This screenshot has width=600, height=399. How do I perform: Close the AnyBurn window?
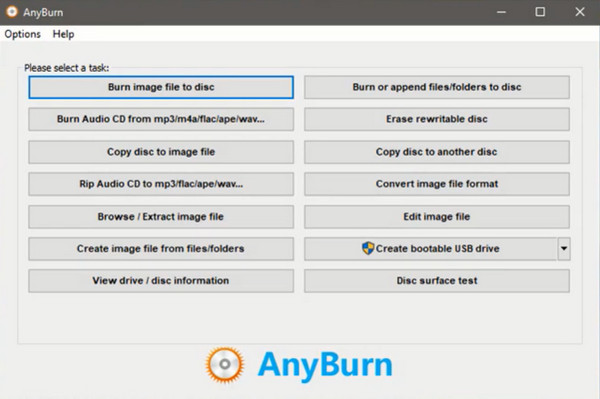tap(580, 12)
